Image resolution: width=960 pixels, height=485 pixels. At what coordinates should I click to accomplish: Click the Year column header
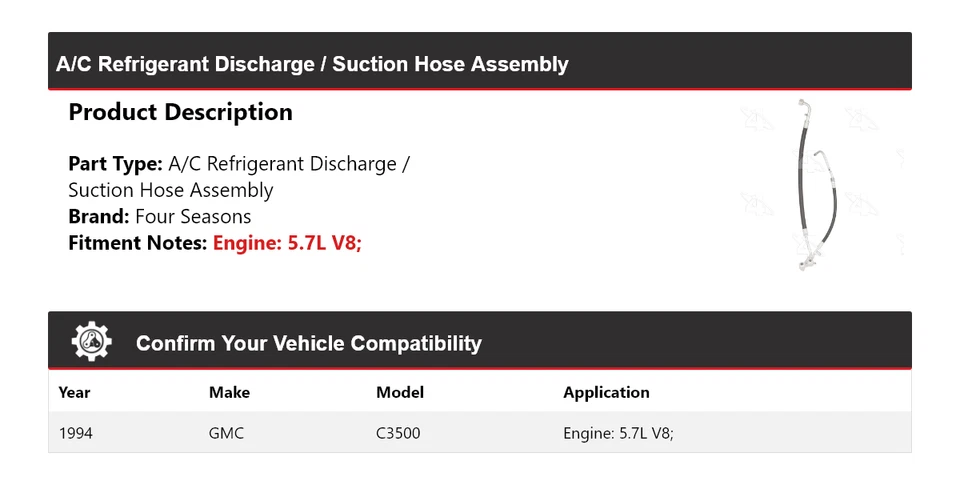coord(75,392)
